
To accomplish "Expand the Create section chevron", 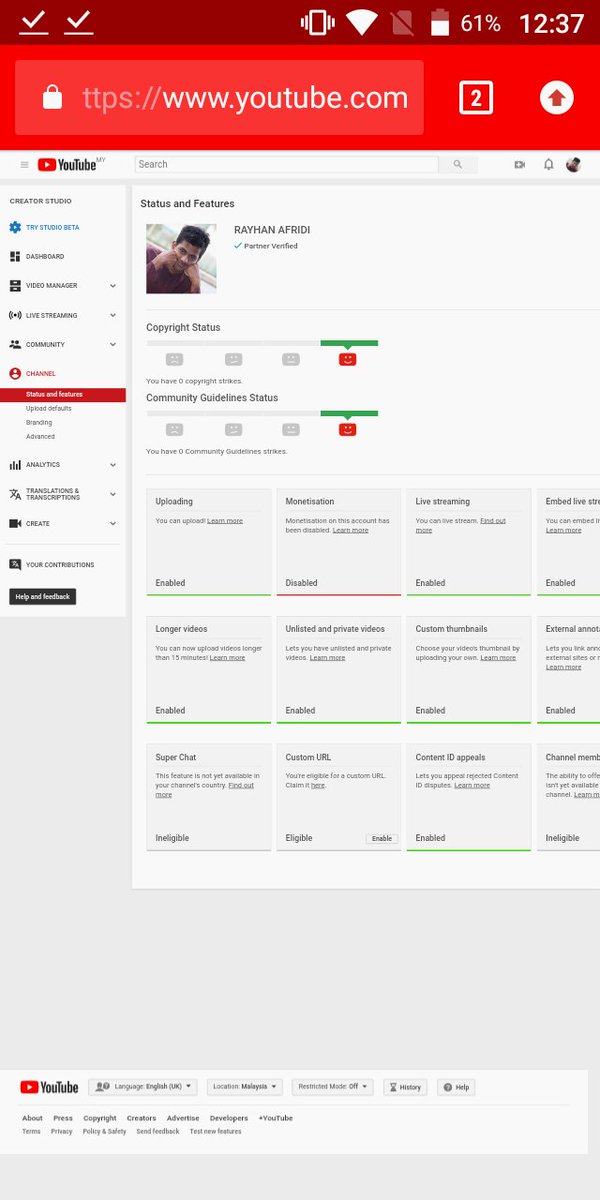I will point(113,523).
